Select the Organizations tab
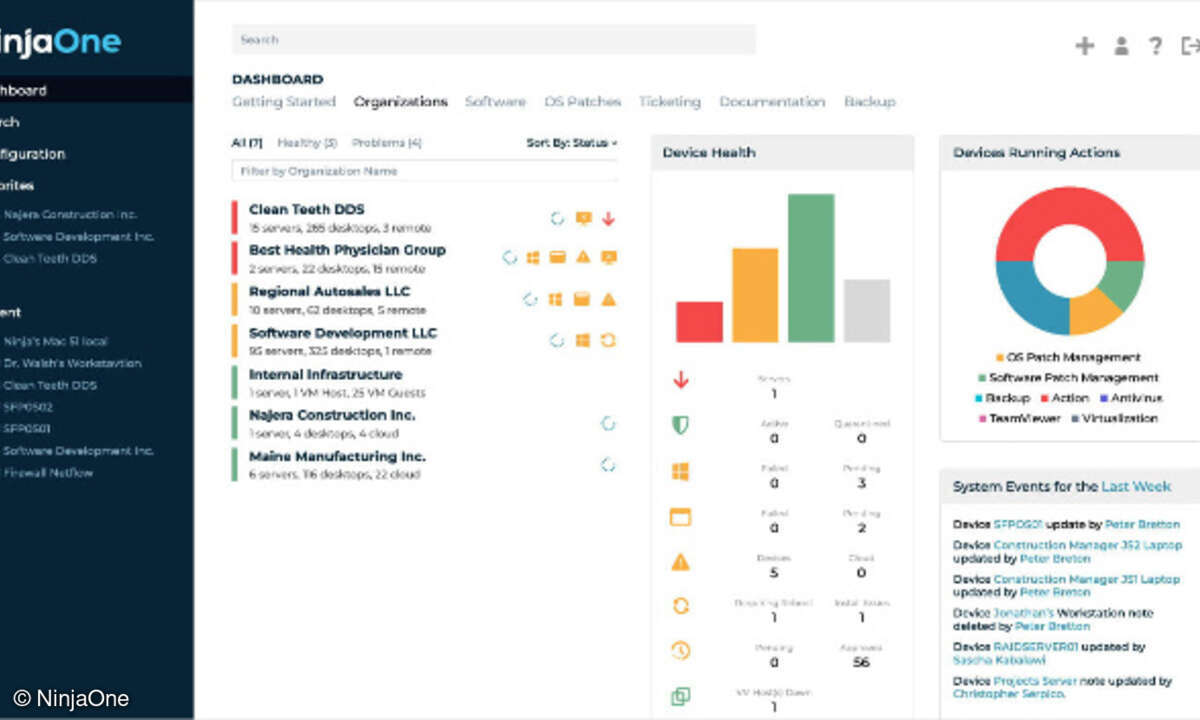 click(x=400, y=102)
